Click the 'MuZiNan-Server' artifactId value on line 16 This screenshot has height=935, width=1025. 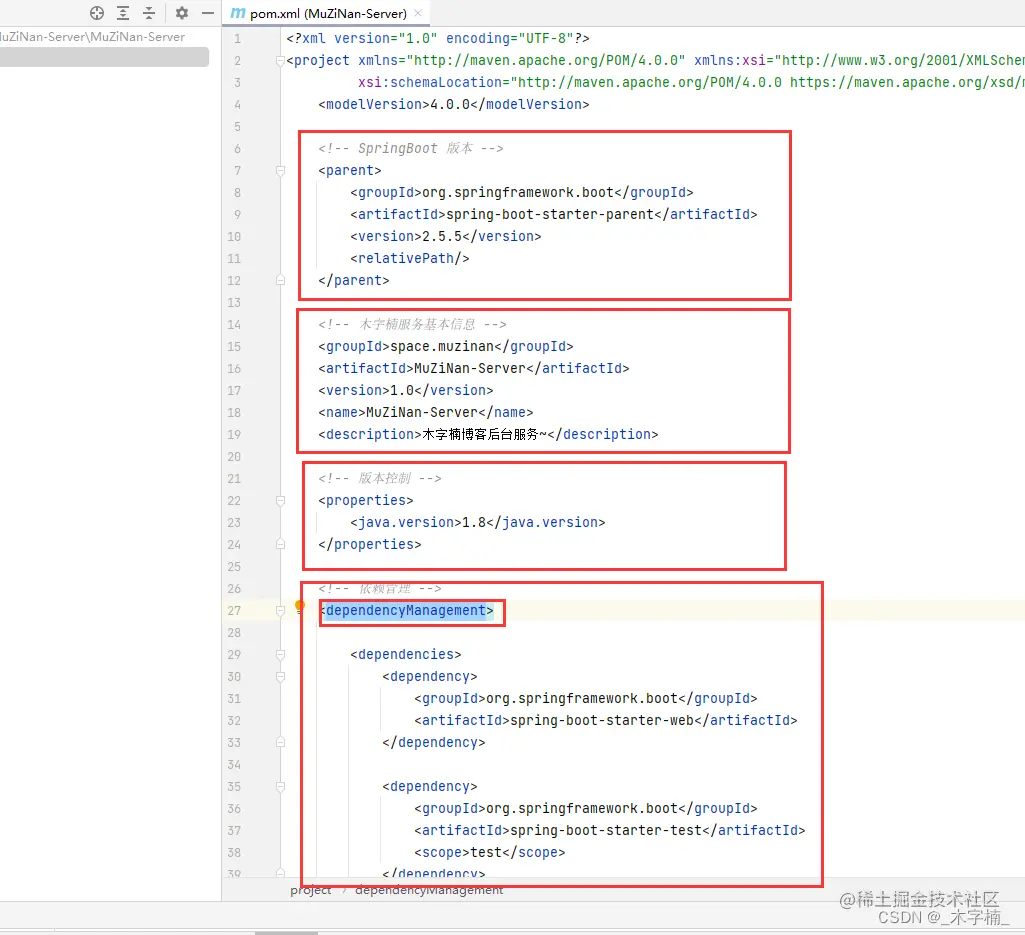470,369
